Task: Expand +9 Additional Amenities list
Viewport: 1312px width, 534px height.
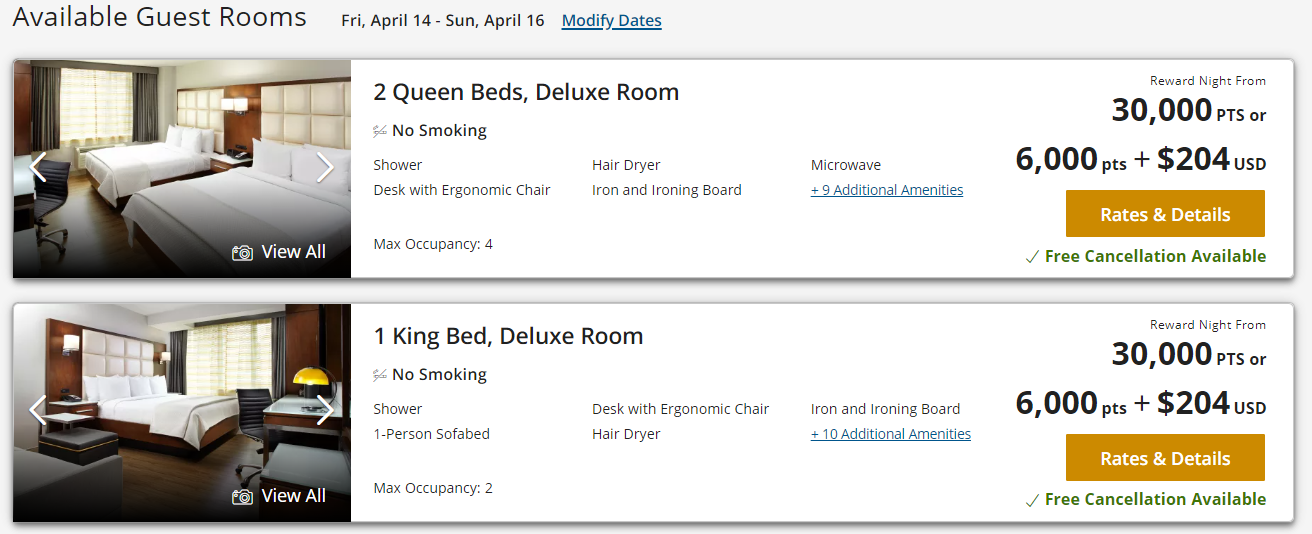Action: pos(887,190)
